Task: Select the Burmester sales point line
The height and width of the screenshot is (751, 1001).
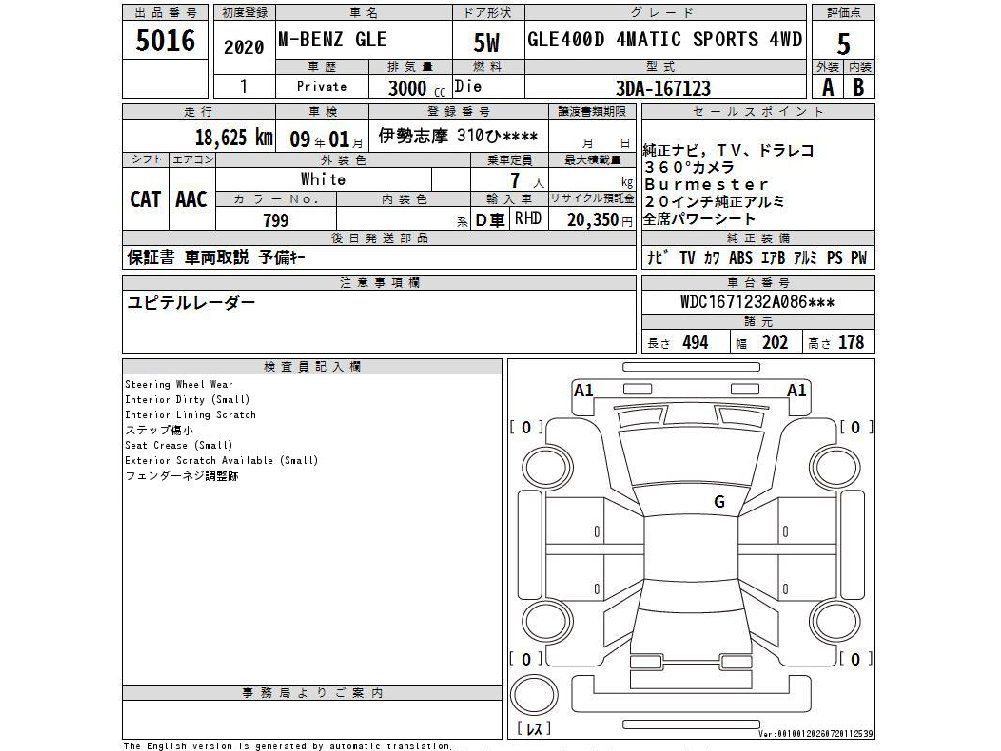Action: coord(706,185)
